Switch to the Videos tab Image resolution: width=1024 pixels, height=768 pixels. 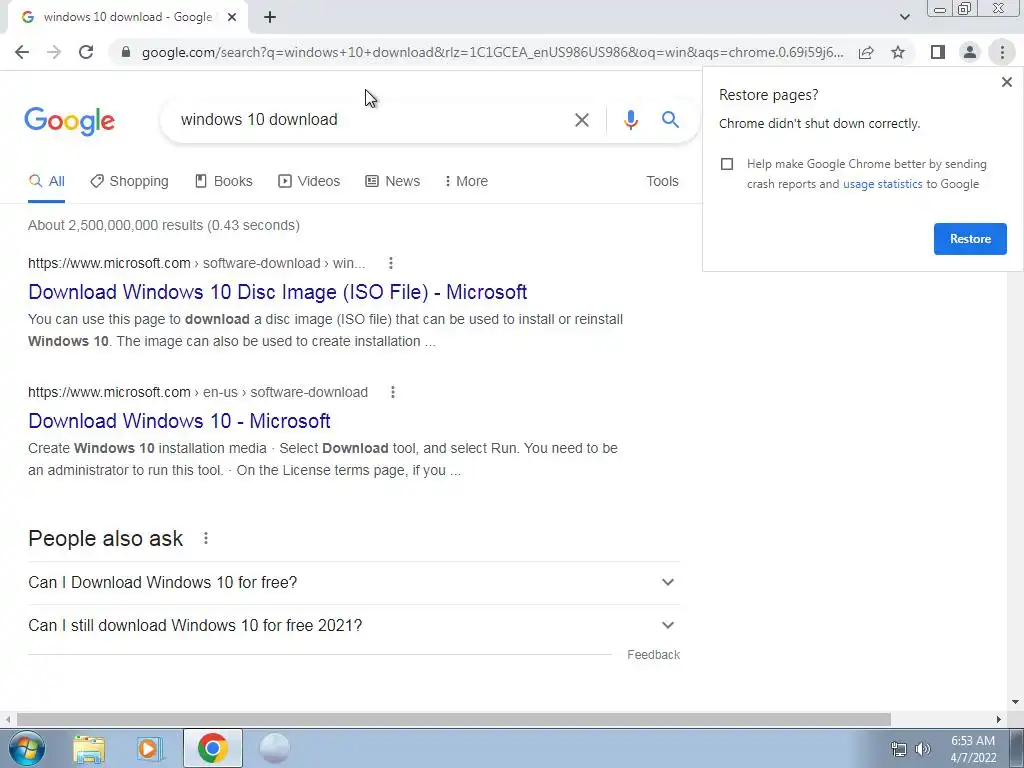(309, 182)
